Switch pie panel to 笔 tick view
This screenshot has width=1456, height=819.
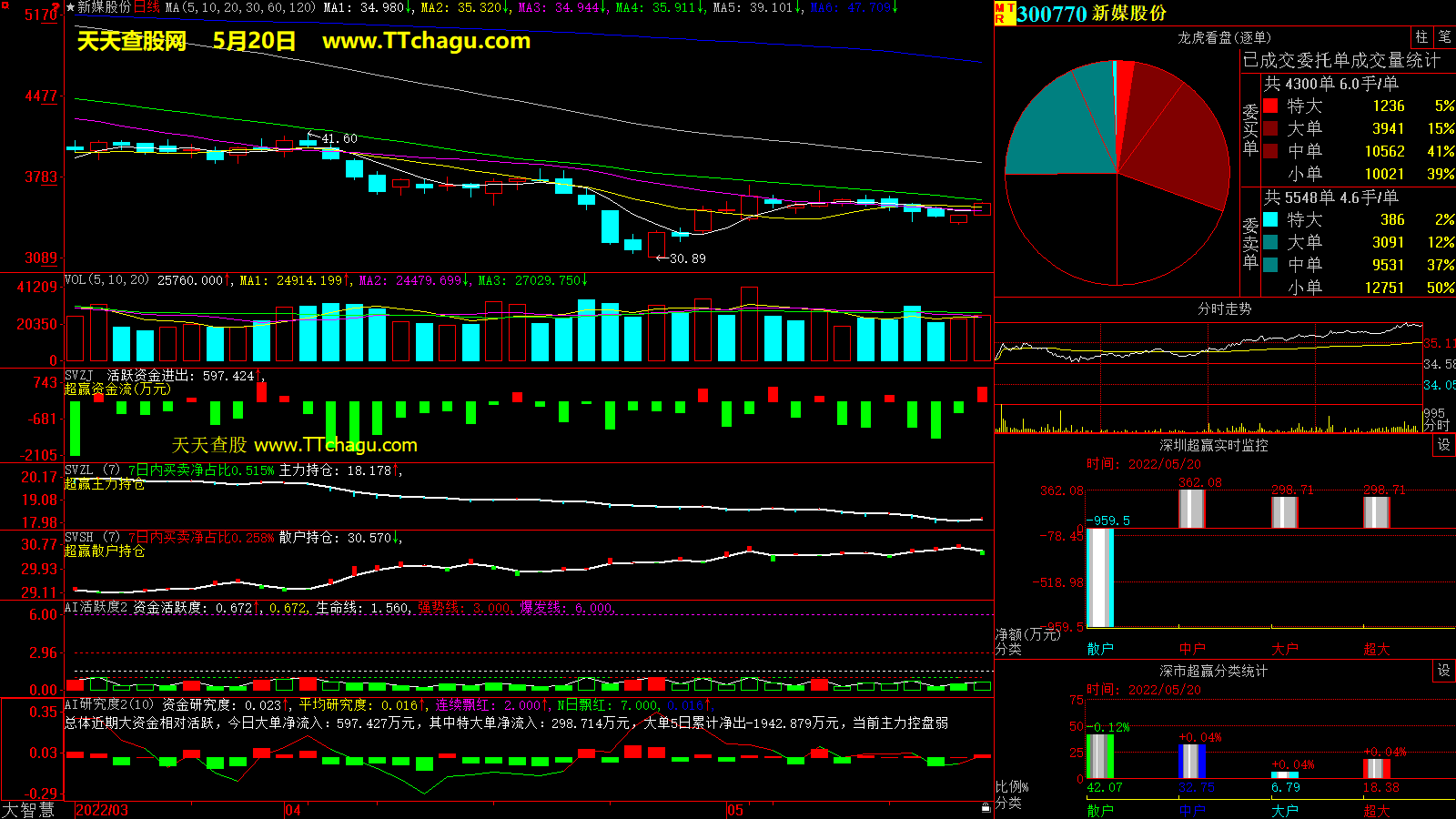click(x=1444, y=37)
